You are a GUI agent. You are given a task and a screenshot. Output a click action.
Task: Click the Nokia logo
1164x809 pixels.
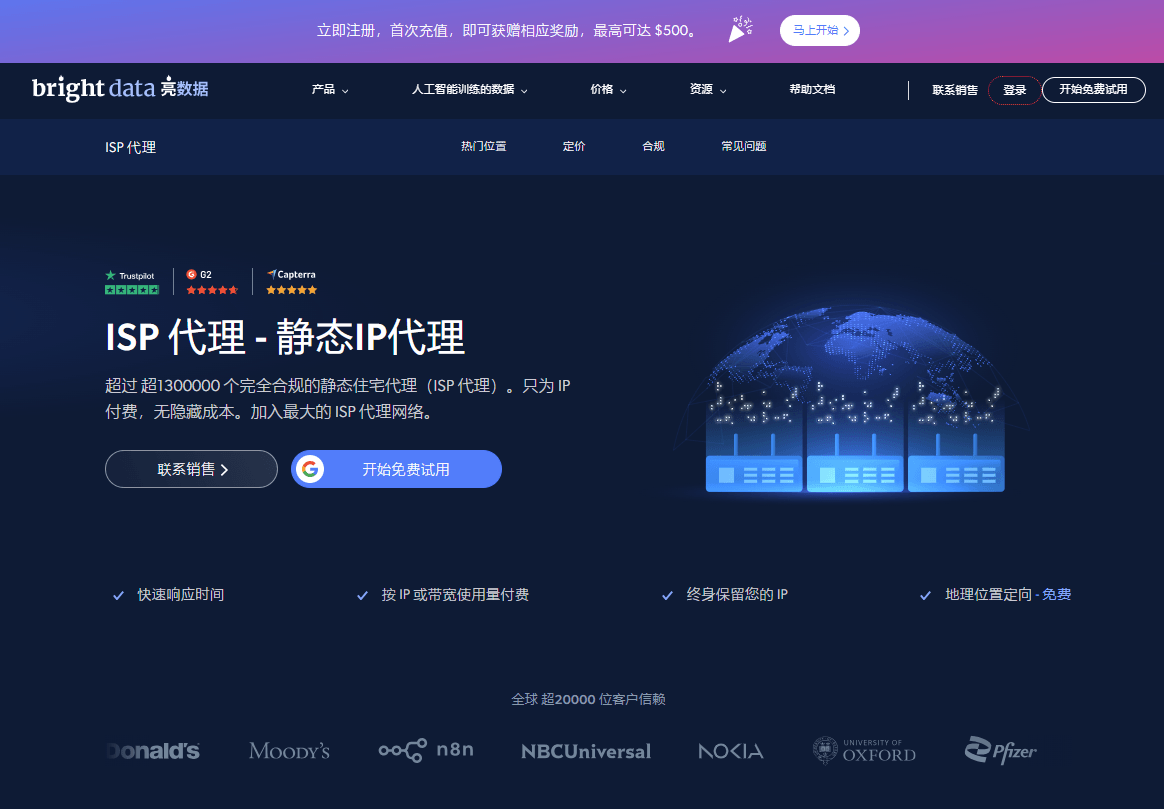pos(730,751)
